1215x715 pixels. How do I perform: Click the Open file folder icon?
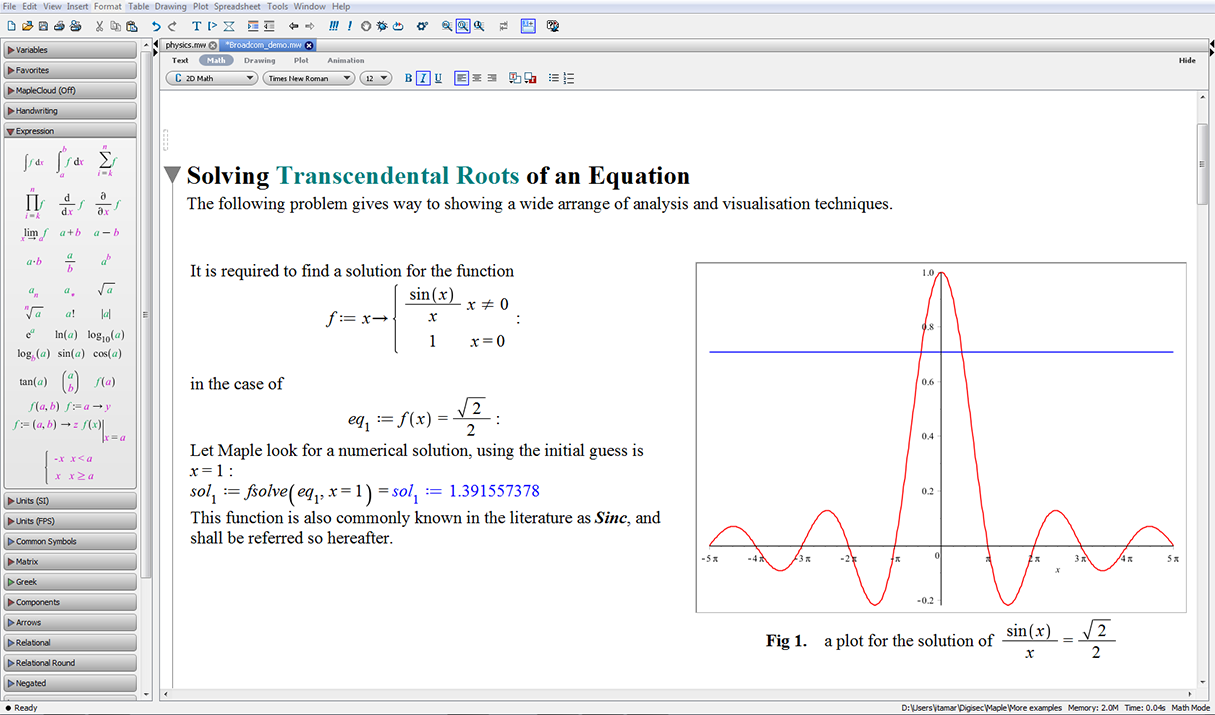28,25
